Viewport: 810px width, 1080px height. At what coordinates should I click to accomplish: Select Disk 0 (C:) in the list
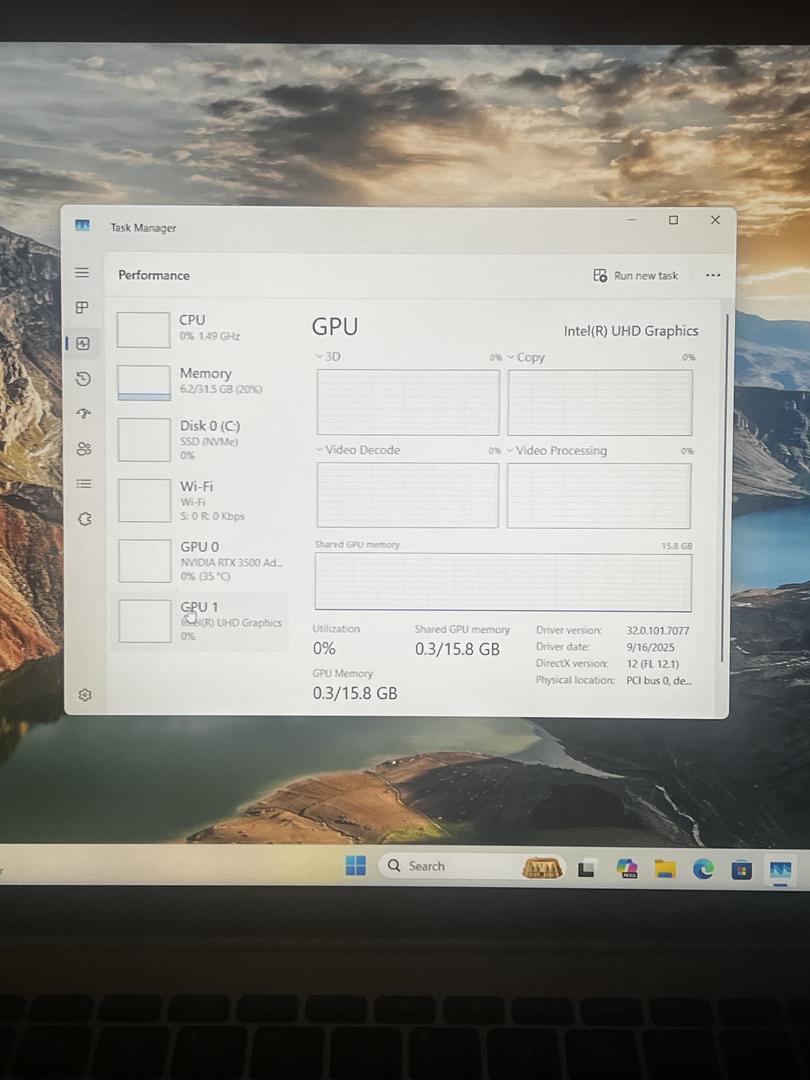point(200,439)
